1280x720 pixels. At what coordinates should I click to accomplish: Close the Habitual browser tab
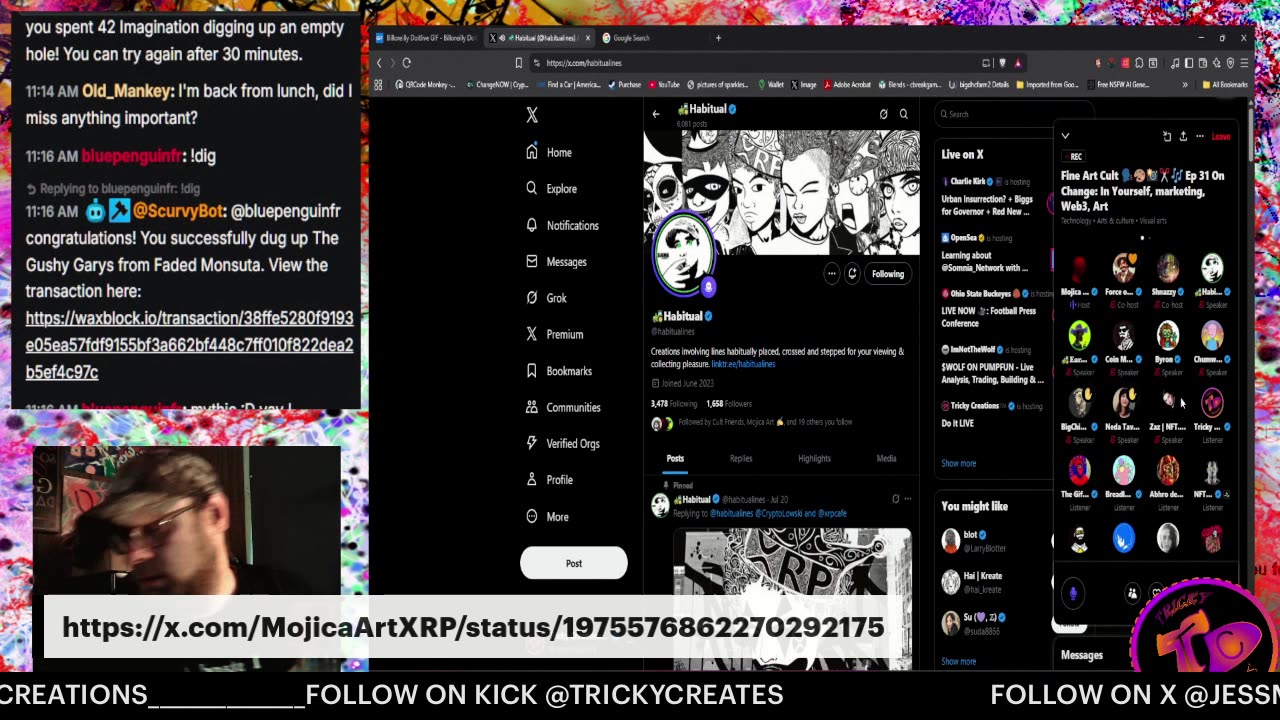(x=588, y=38)
